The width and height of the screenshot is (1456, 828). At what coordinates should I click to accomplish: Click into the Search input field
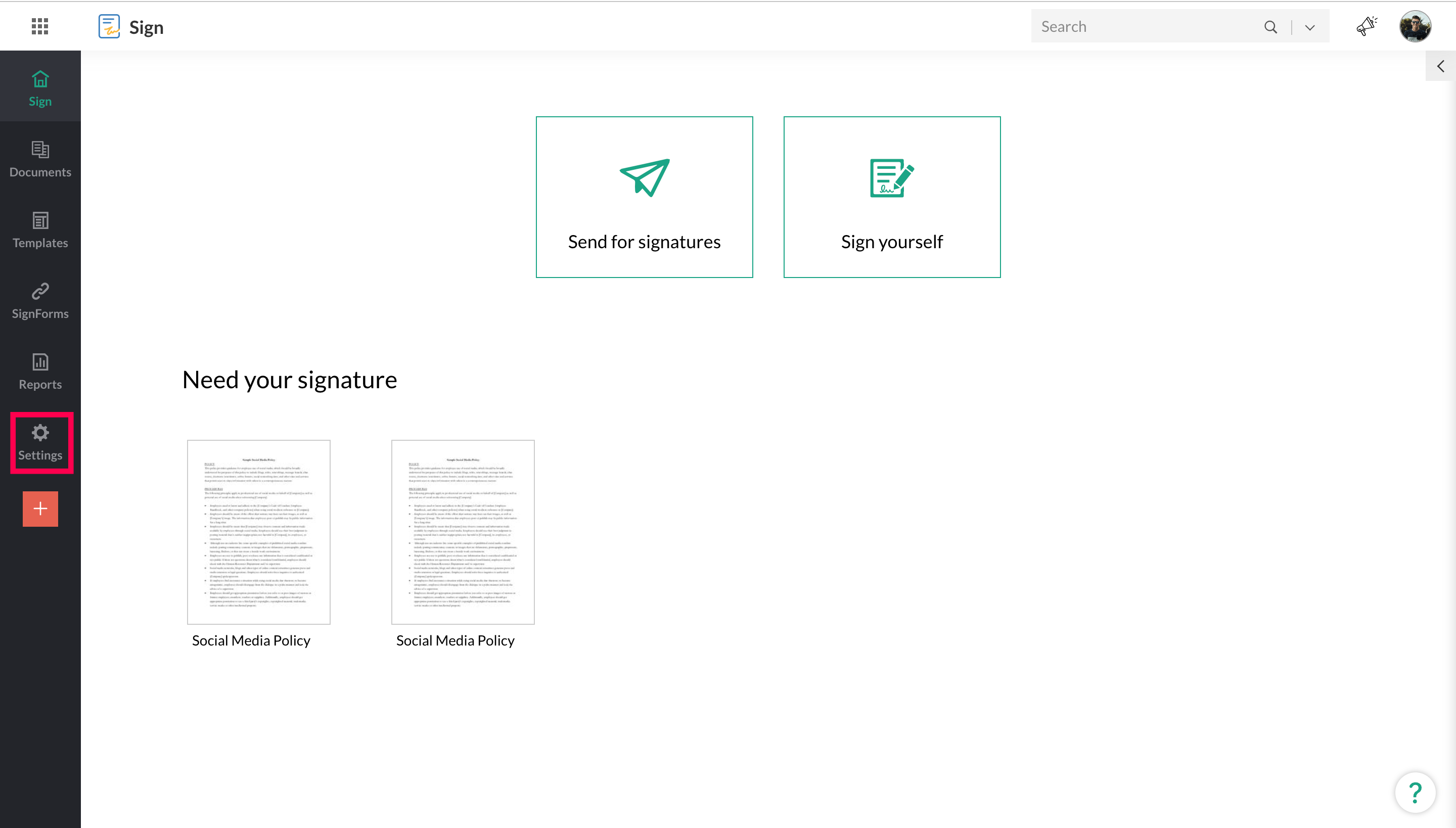(x=1143, y=26)
